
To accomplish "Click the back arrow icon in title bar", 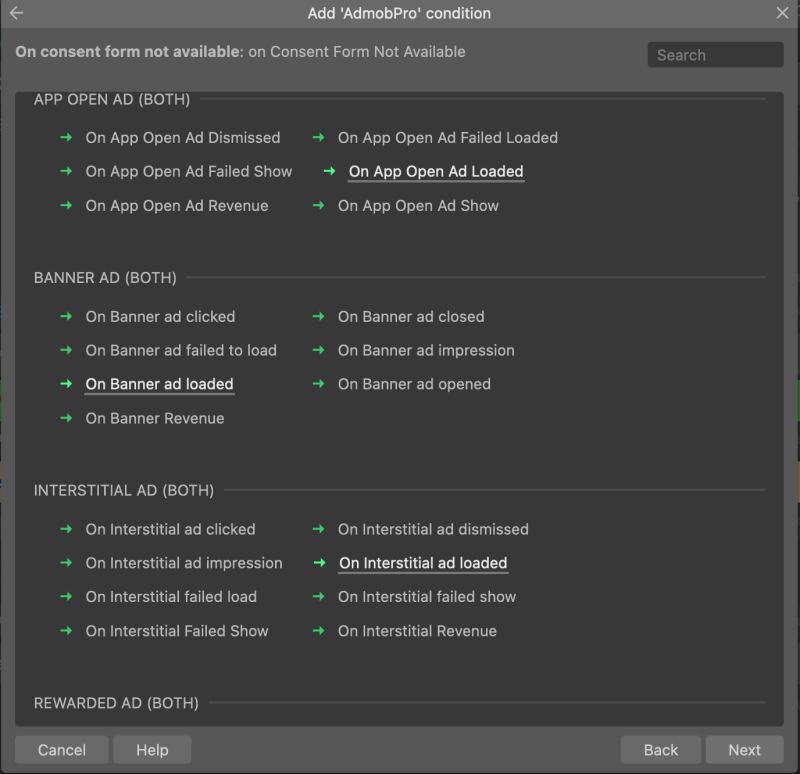I will point(16,13).
